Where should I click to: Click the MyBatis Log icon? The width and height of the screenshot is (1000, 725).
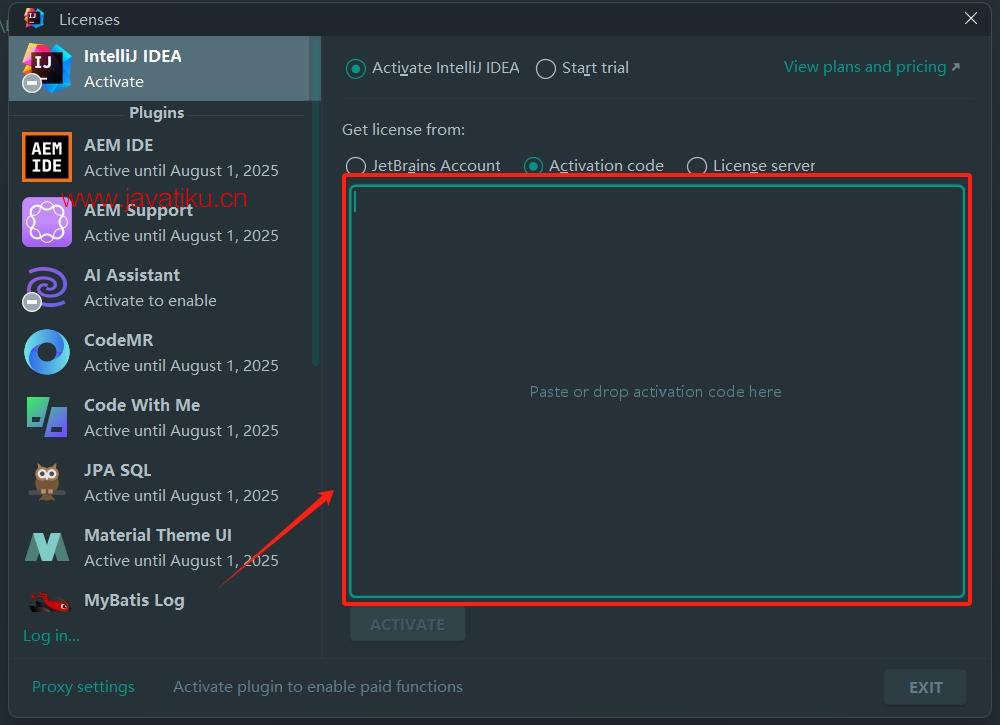[49, 602]
